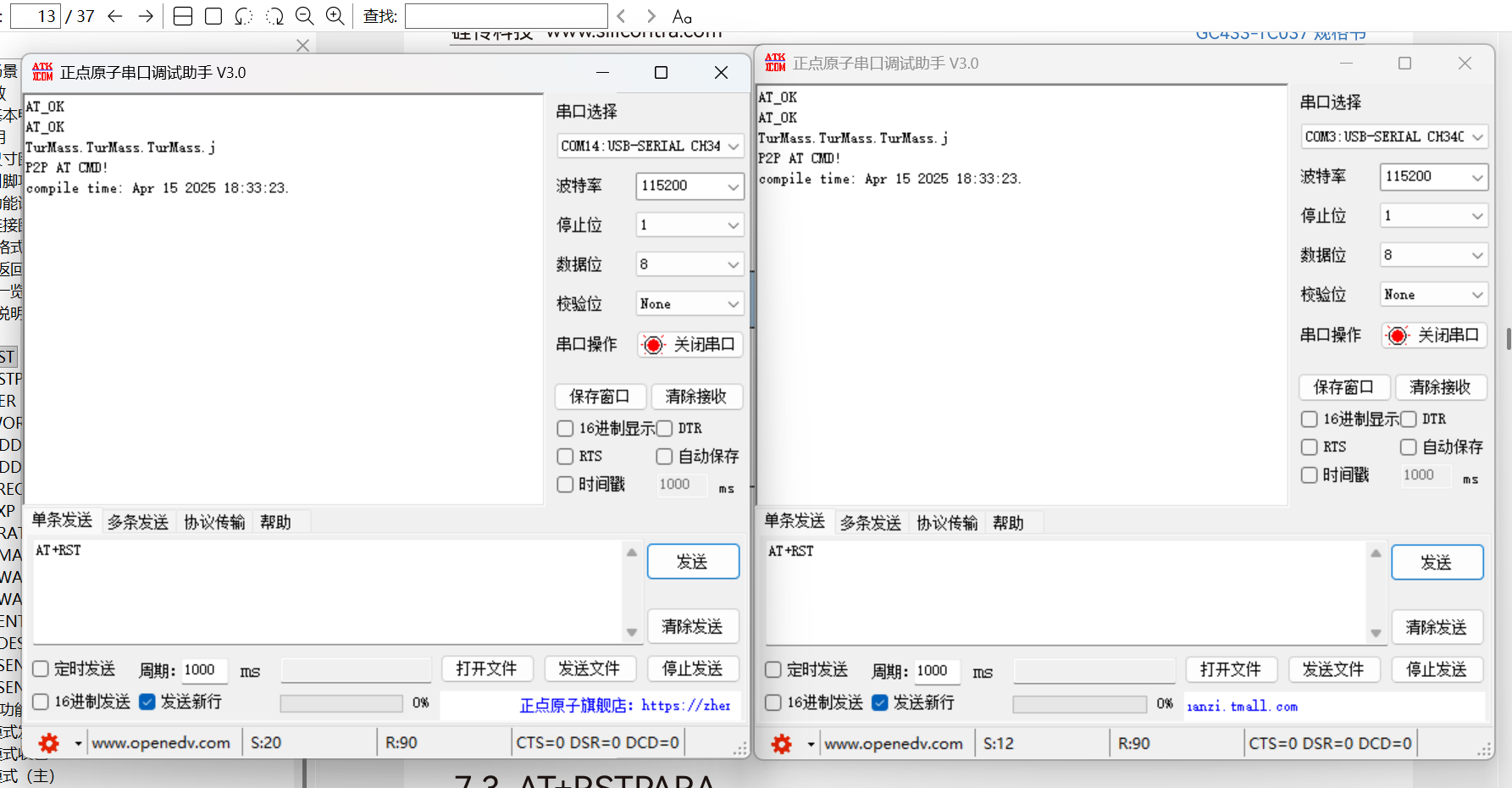Image resolution: width=1512 pixels, height=788 pixels.
Task: Switch to 协议传输 tab in COM14 window
Action: (x=214, y=522)
